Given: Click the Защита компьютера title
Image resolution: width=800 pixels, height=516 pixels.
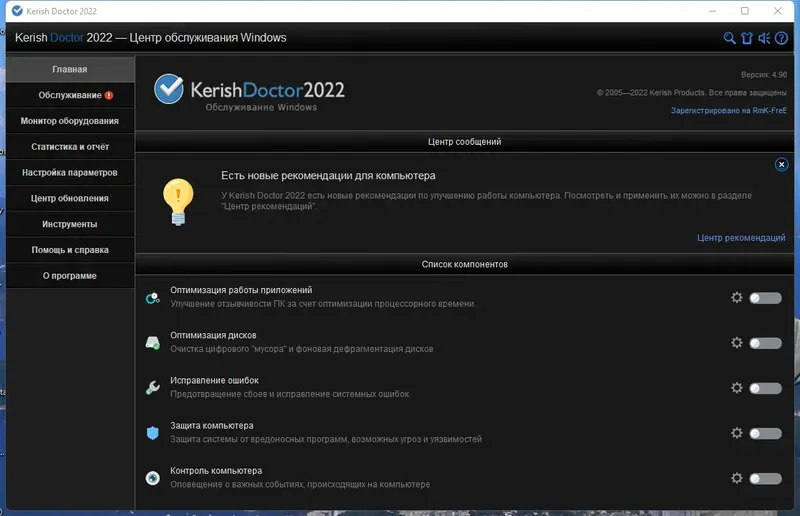Looking at the screenshot, I should point(212,426).
